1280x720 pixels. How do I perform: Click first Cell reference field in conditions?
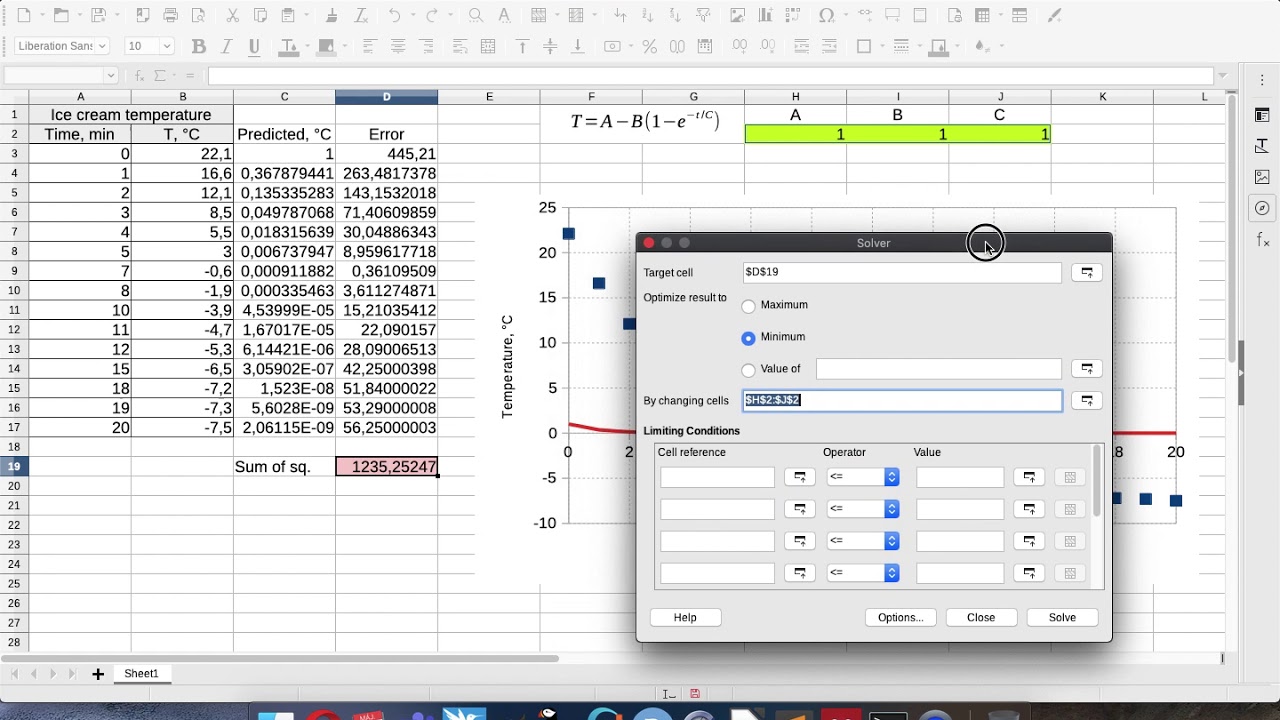click(x=717, y=477)
